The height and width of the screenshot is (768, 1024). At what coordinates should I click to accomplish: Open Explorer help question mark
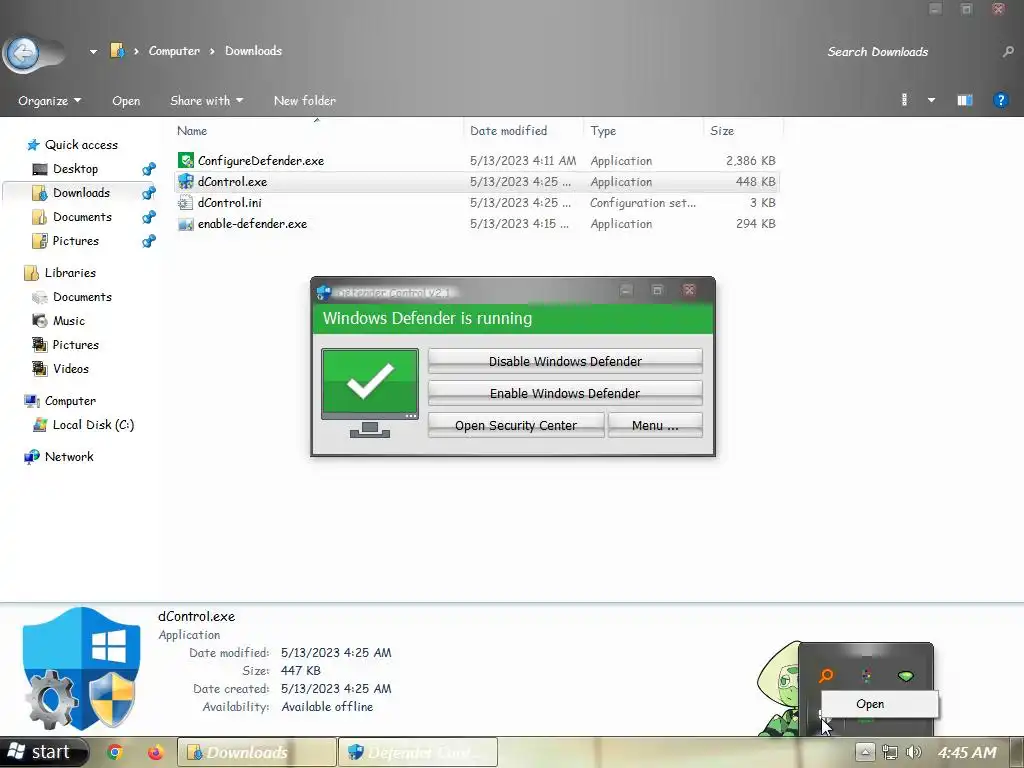click(1000, 100)
